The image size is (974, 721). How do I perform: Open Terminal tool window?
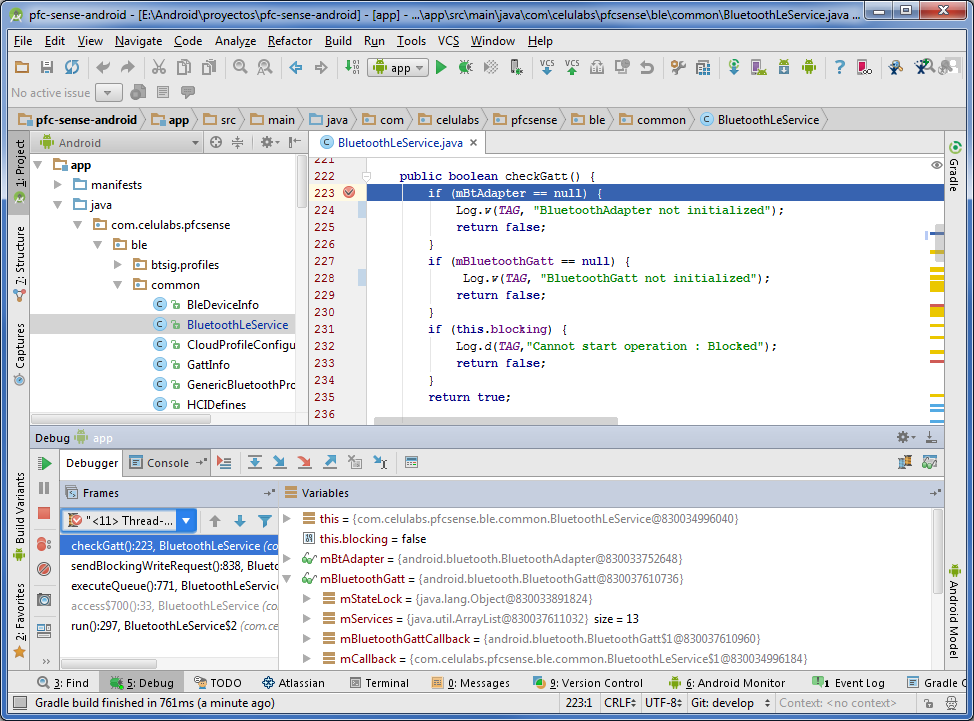[x=380, y=683]
